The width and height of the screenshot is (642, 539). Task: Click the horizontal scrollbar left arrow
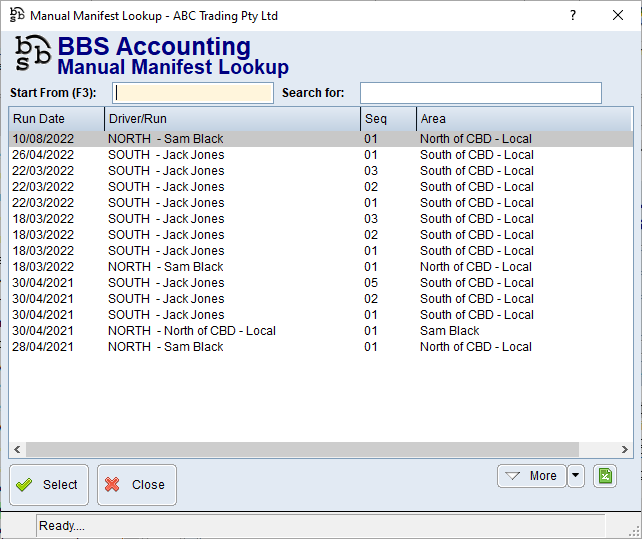17,450
